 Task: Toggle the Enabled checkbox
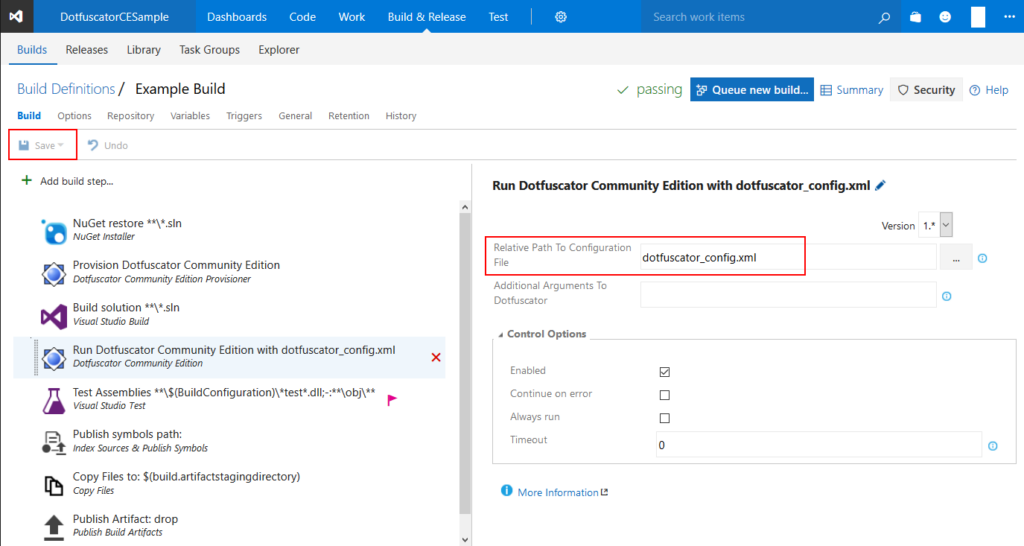coord(664,372)
